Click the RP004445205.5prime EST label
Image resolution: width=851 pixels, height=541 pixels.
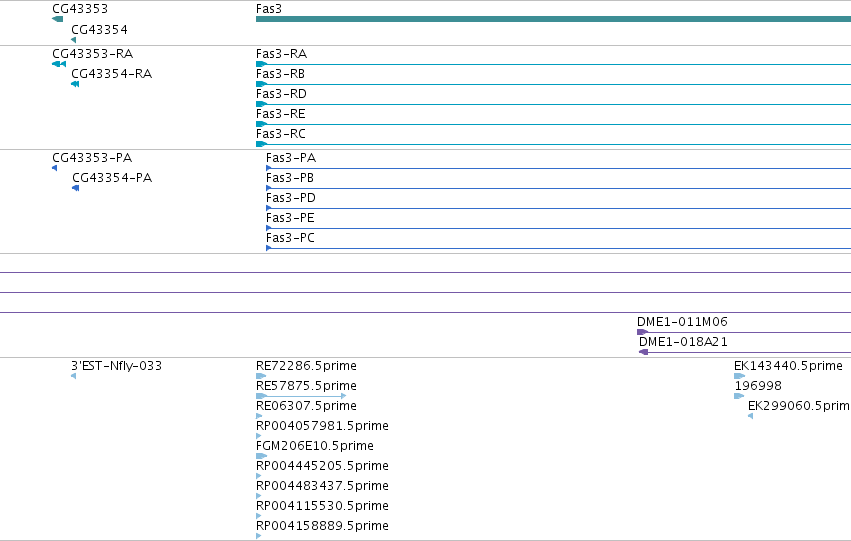(322, 466)
